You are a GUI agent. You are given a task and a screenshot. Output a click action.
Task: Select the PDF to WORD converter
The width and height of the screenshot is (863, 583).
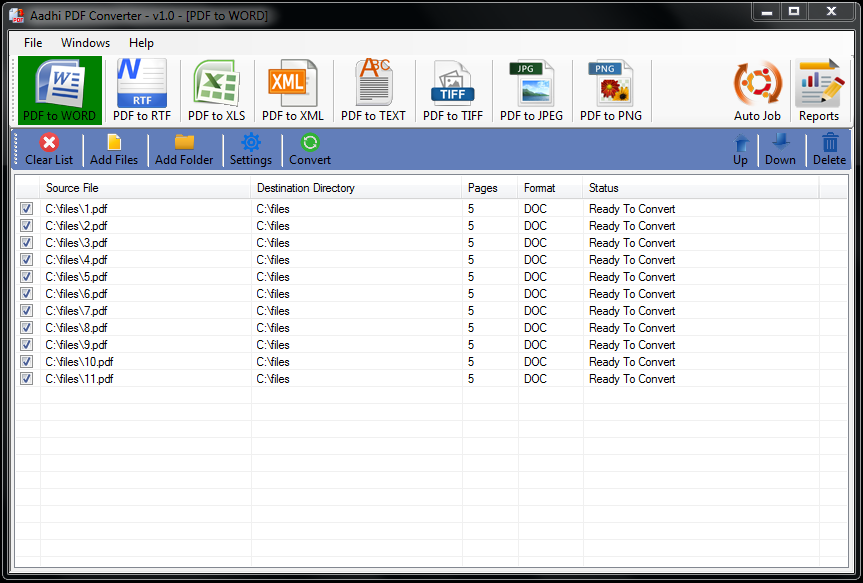[59, 90]
